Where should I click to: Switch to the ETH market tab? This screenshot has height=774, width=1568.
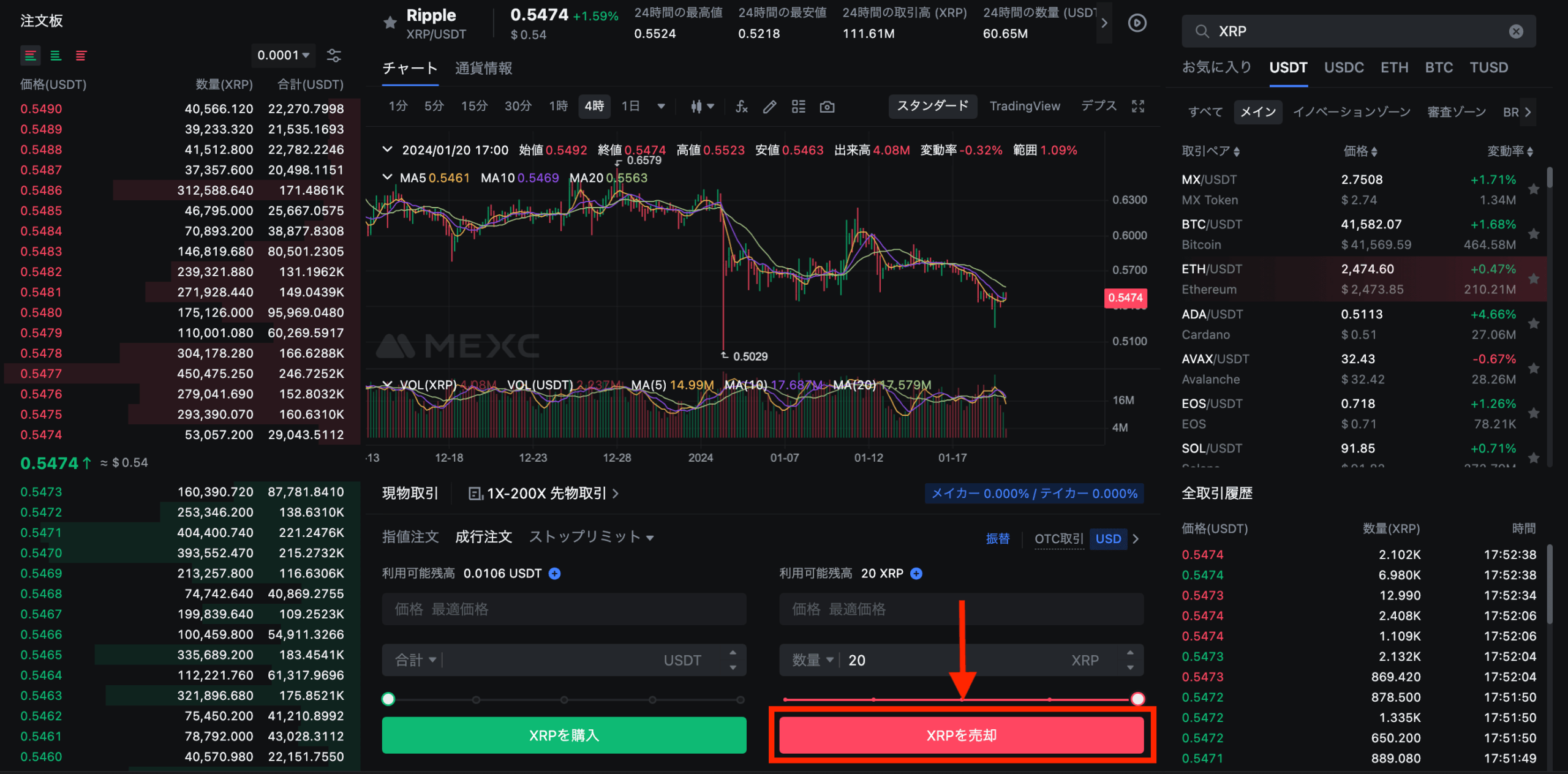(x=1394, y=67)
